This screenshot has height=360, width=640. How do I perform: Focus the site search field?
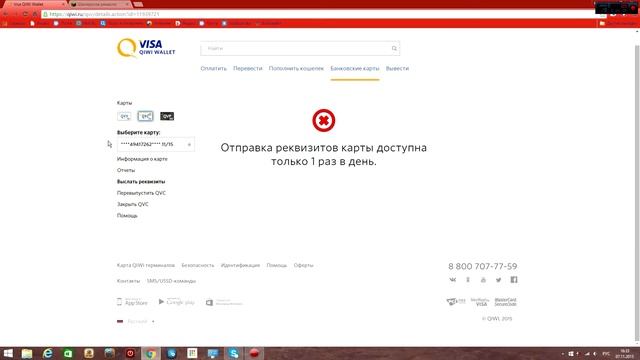coord(300,49)
